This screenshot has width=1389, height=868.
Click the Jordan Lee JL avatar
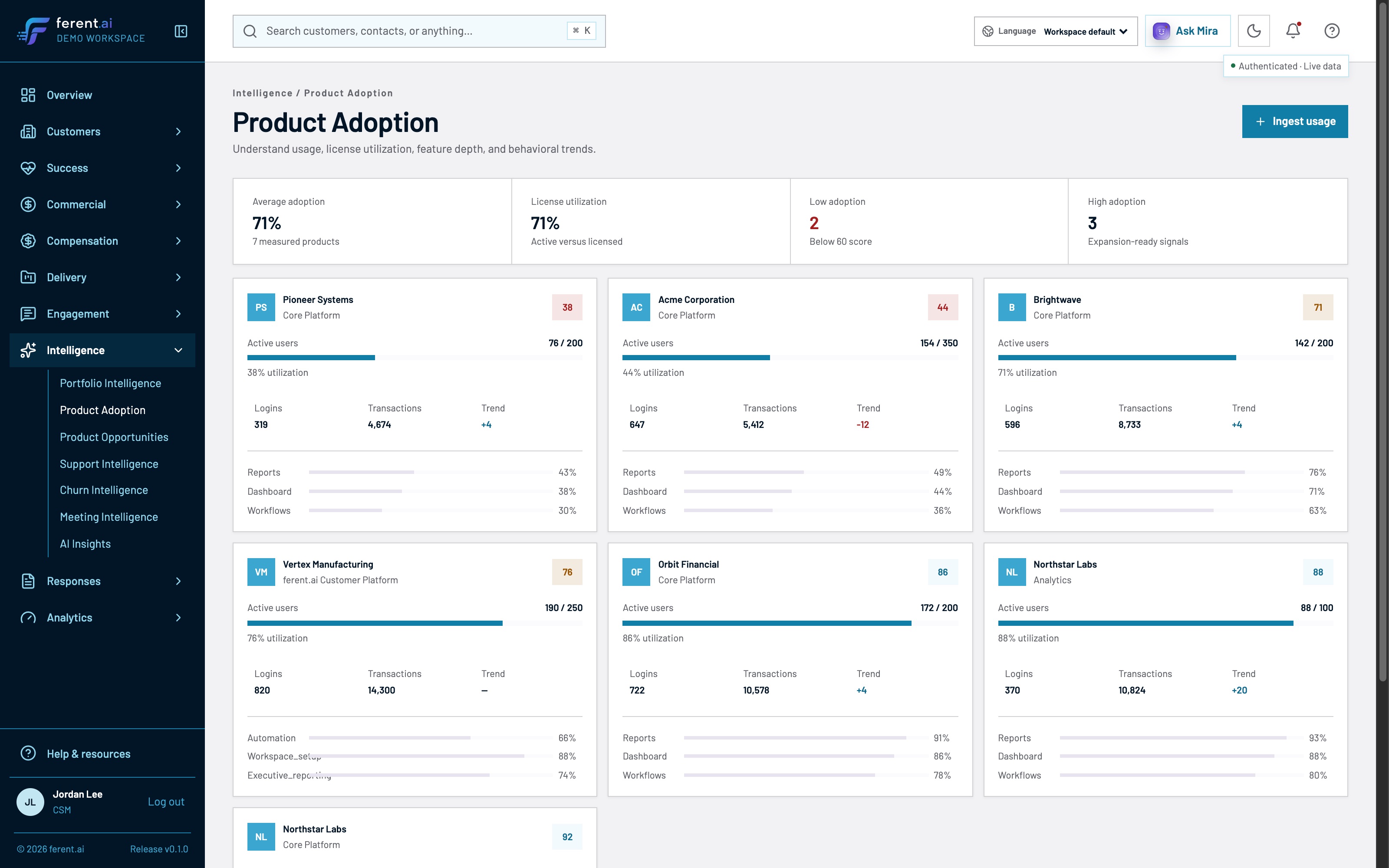[x=30, y=802]
